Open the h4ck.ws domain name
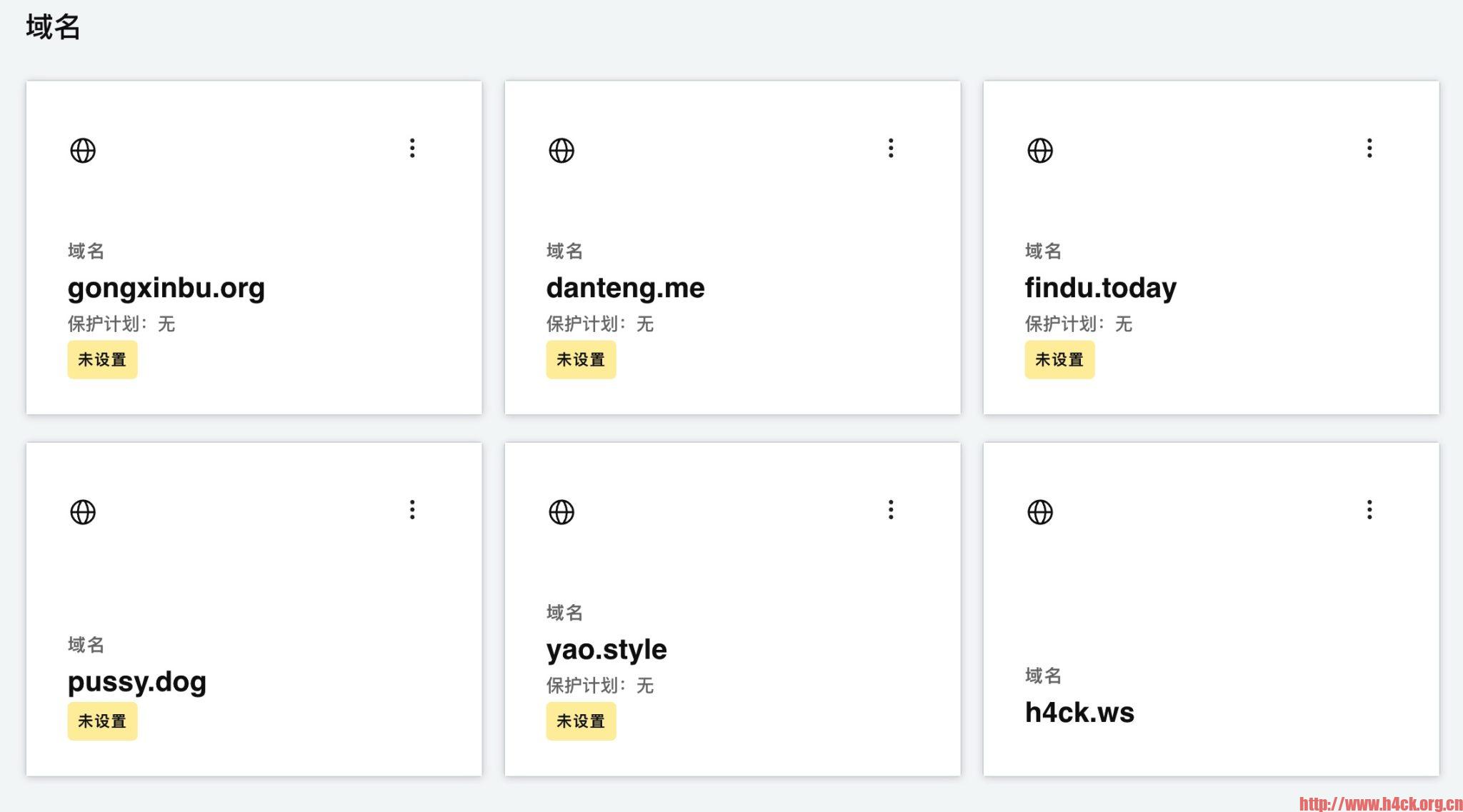Viewport: 1463px width, 812px height. [1079, 713]
